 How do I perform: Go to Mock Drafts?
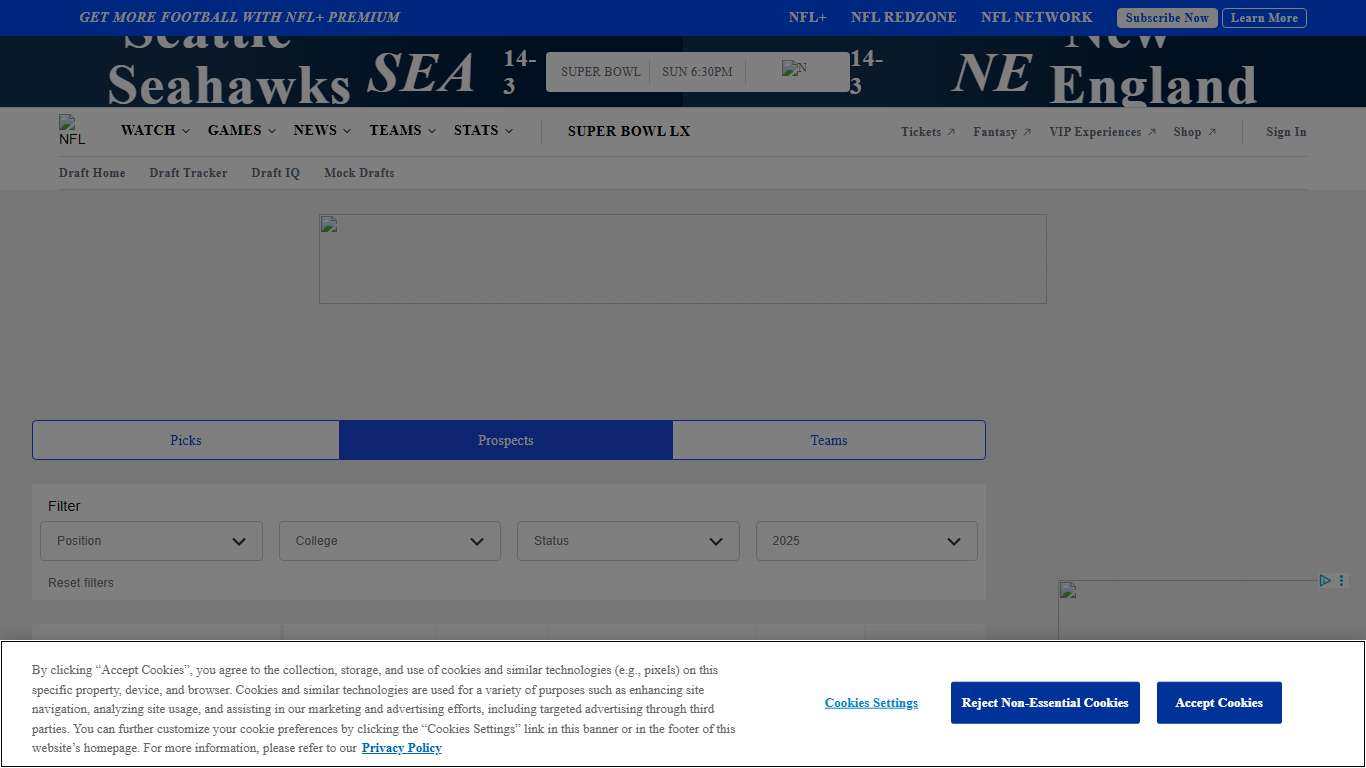[x=359, y=173]
